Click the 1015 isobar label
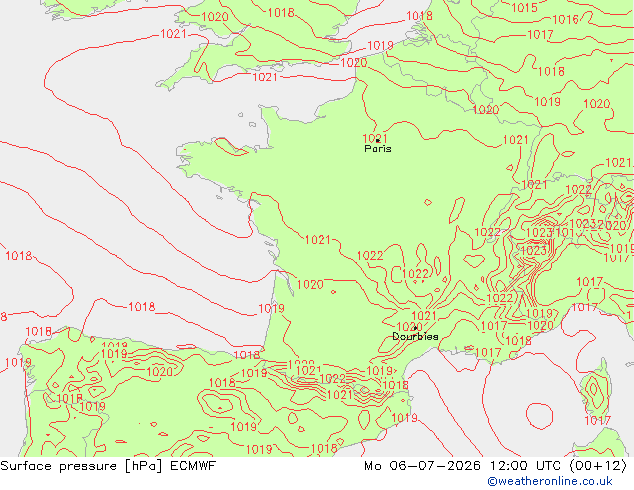Screen dimensions: 634x490 coord(524,8)
